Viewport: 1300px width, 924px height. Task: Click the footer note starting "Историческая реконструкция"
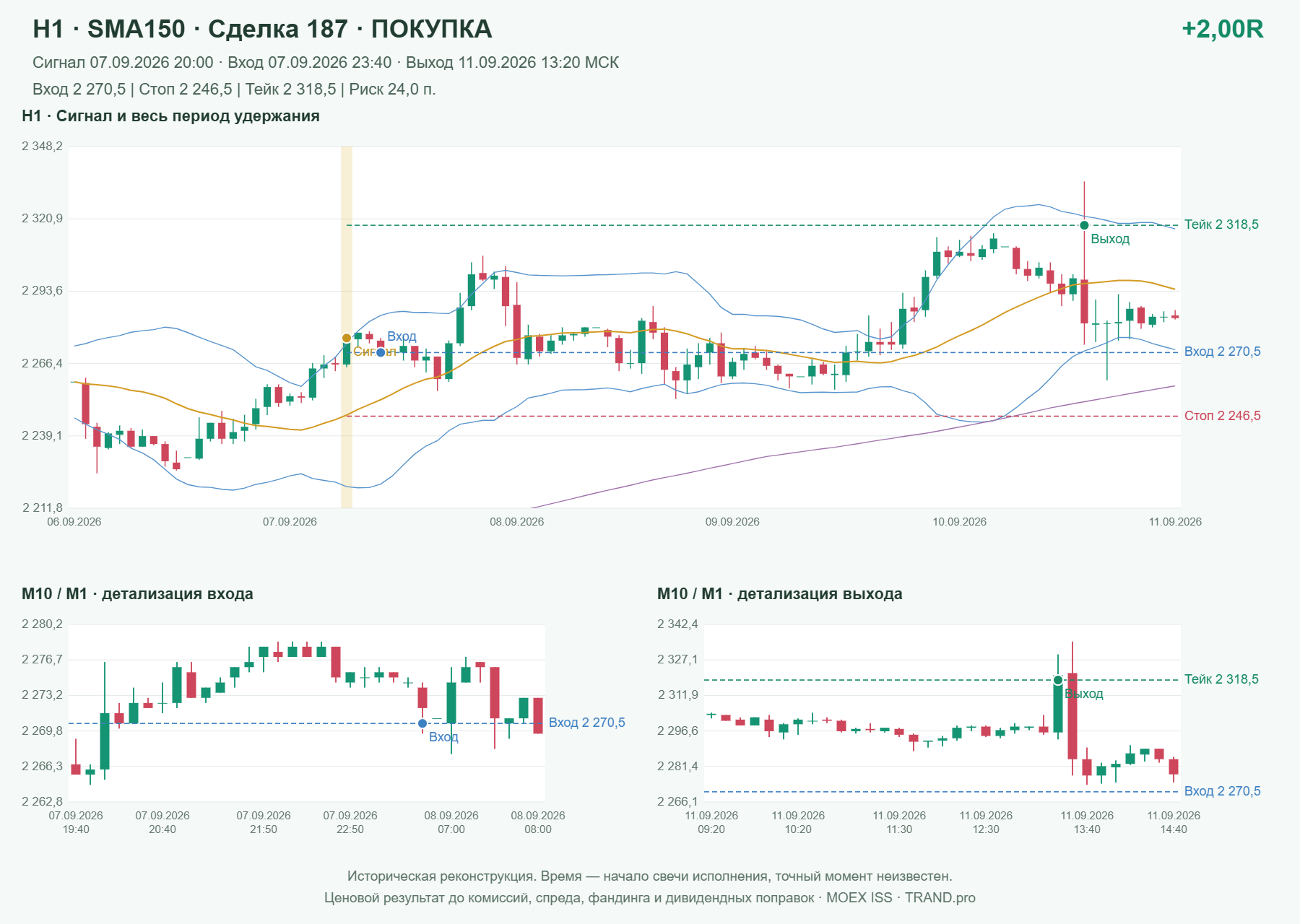pyautogui.click(x=650, y=876)
